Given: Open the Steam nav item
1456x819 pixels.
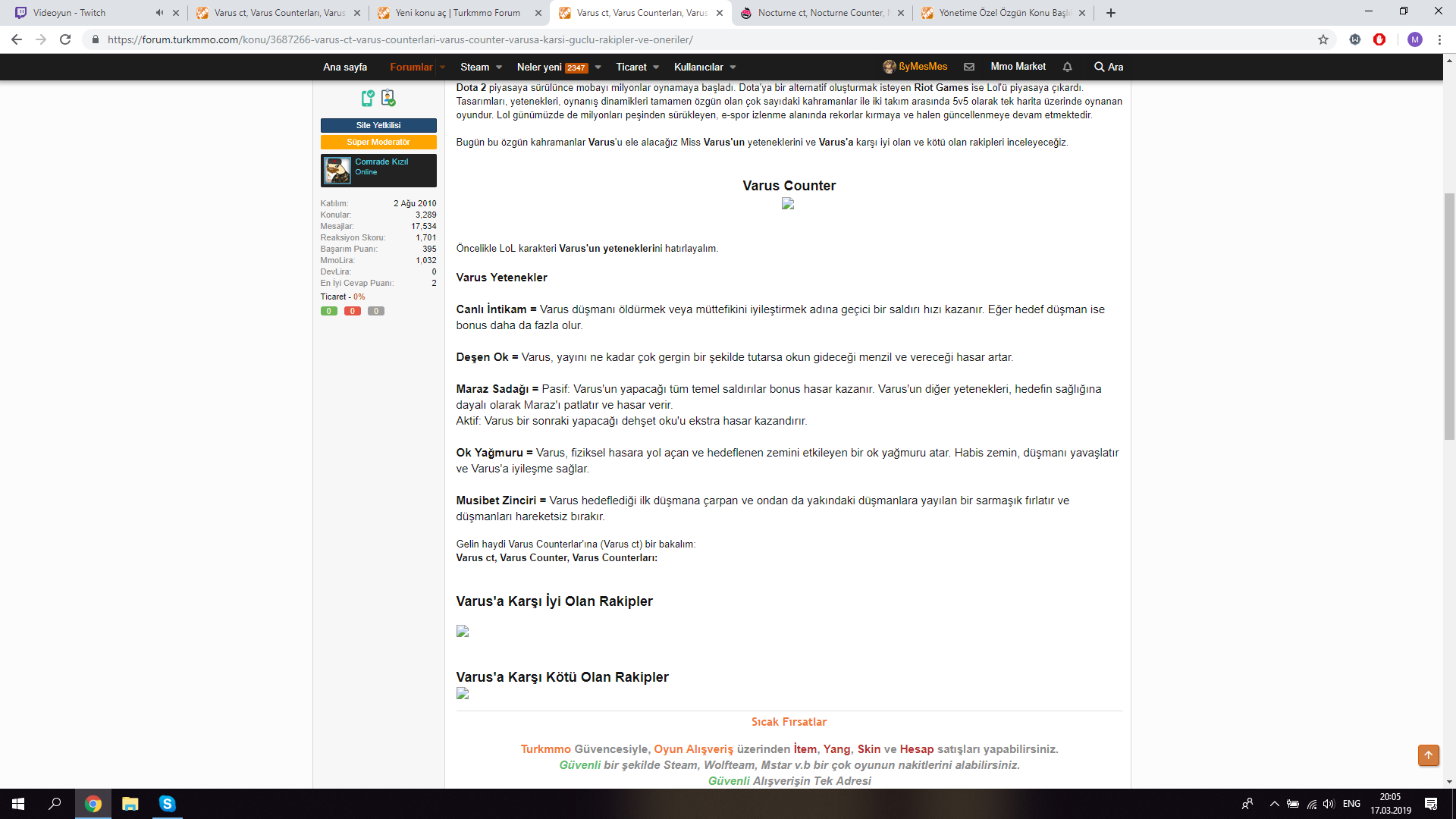Looking at the screenshot, I should 475,67.
